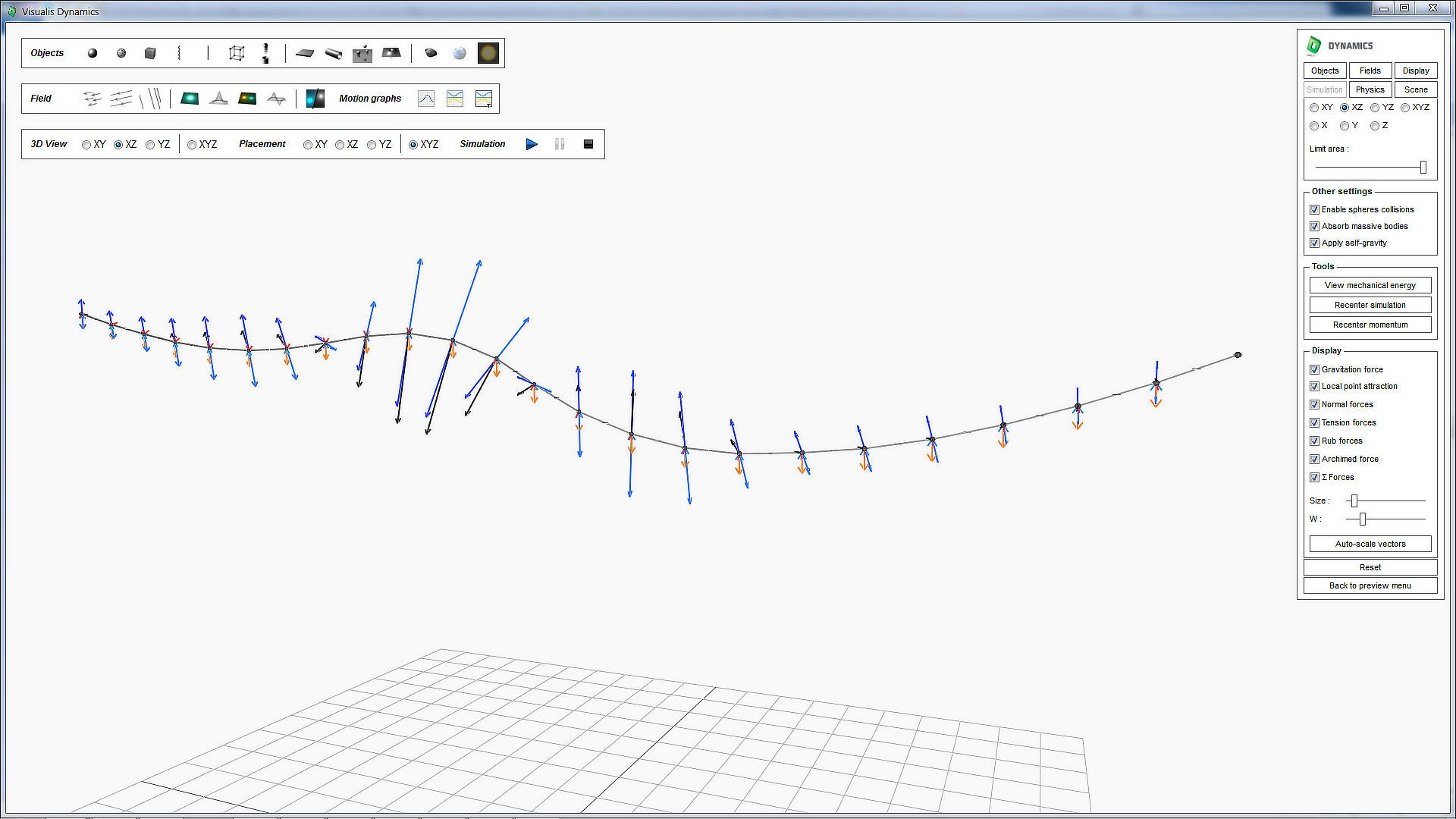Choose the glowing sun object icon
1456x819 pixels.
(488, 53)
